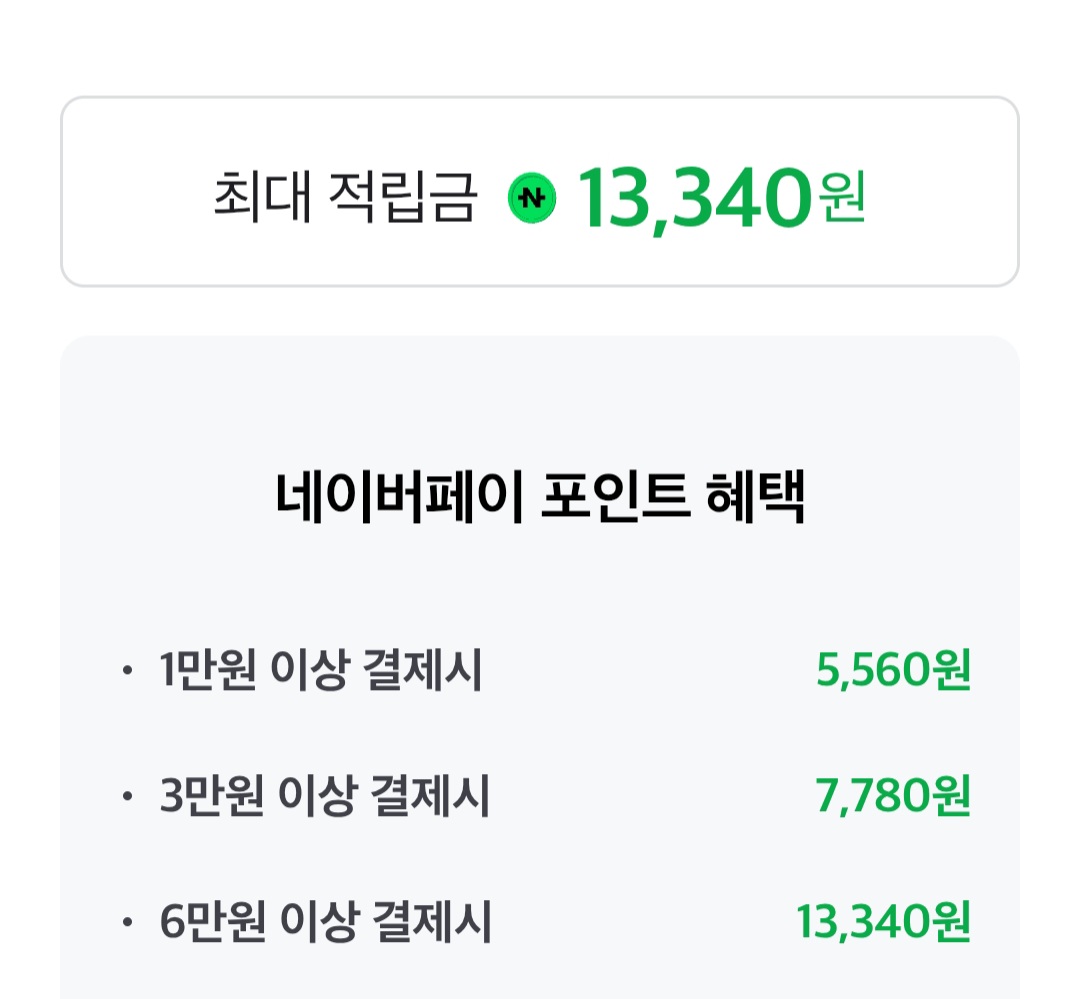Image resolution: width=1080 pixels, height=999 pixels.
Task: Tap the large 13,340 amount at the top
Action: coord(693,197)
